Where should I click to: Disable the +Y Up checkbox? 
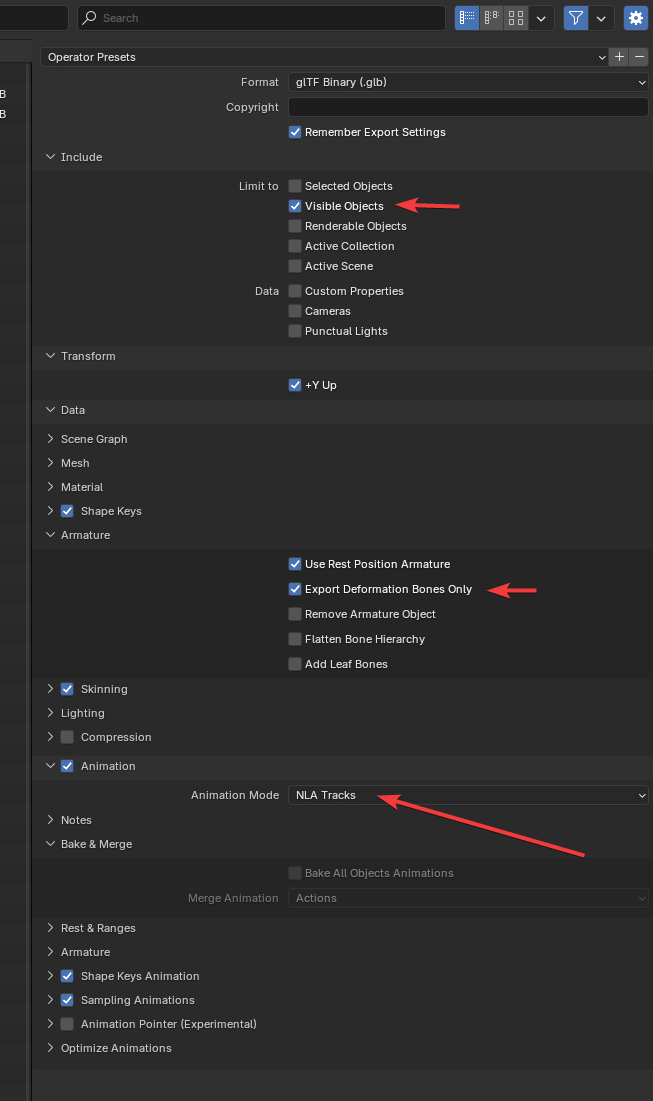(295, 385)
